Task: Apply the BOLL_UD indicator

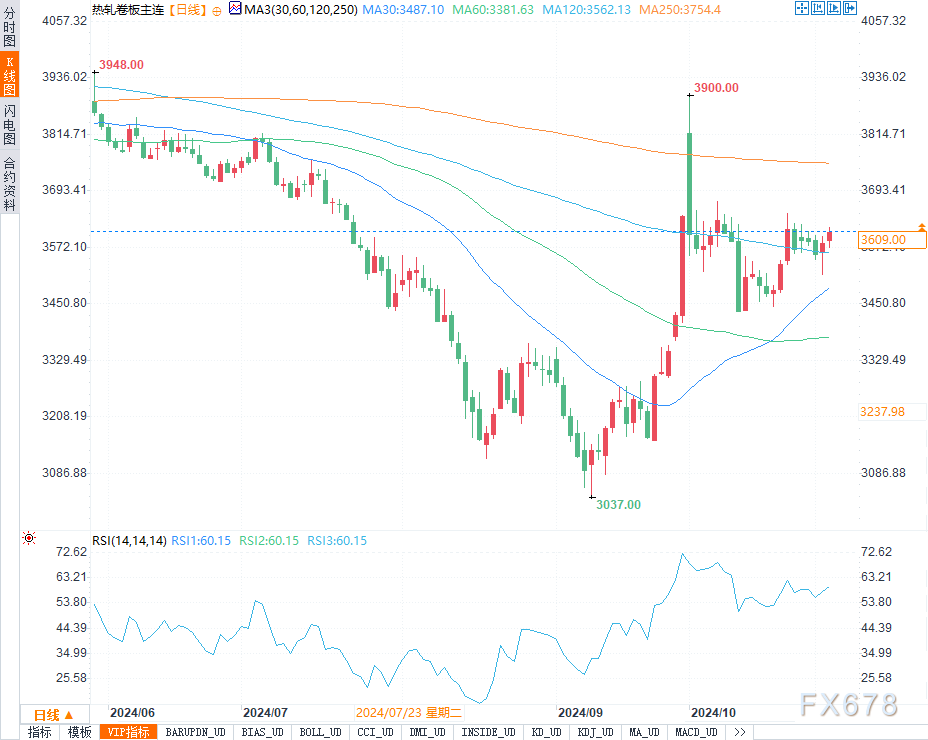Action: [x=320, y=732]
